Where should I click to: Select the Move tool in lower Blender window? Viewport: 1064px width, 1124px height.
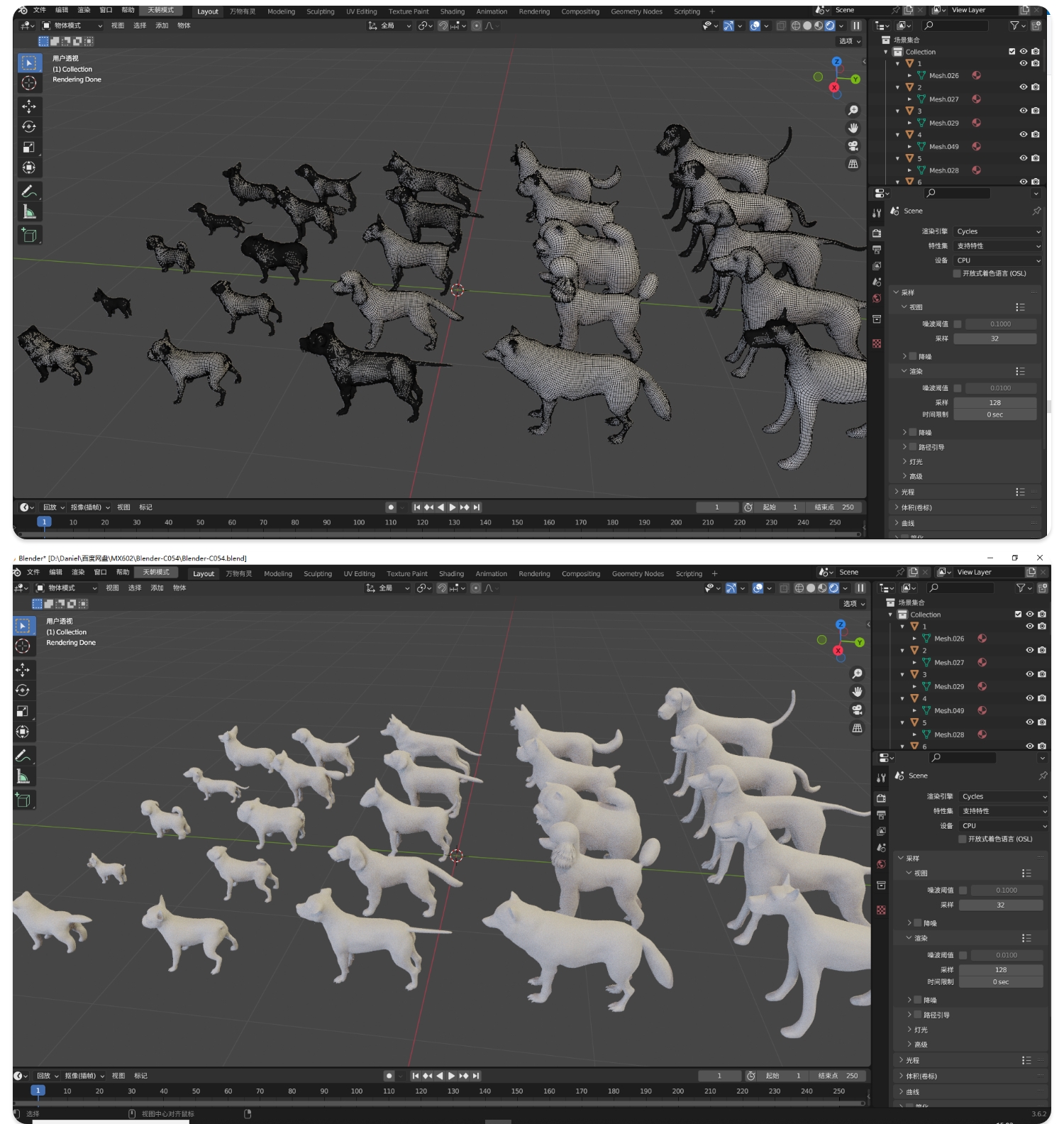[x=23, y=670]
